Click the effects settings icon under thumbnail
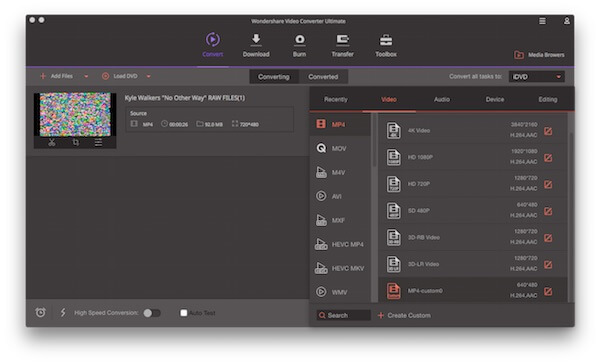Image resolution: width=600 pixels, height=364 pixels. click(98, 143)
